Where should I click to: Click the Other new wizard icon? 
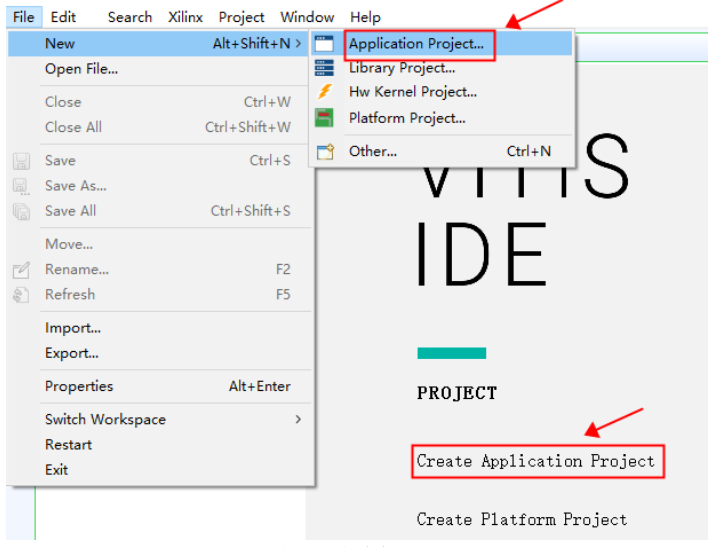pyautogui.click(x=325, y=152)
